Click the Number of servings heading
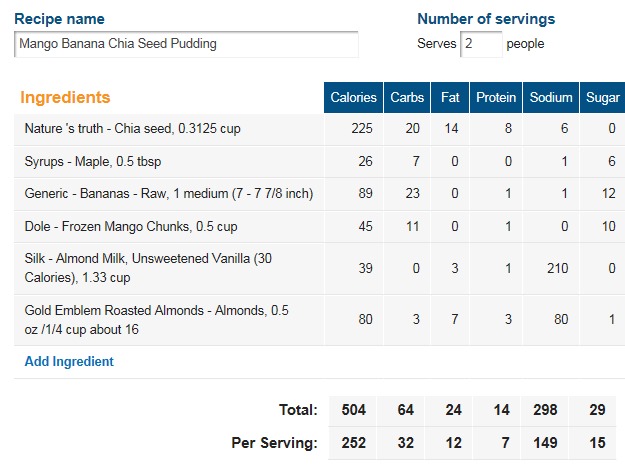The image size is (625, 467). click(485, 19)
